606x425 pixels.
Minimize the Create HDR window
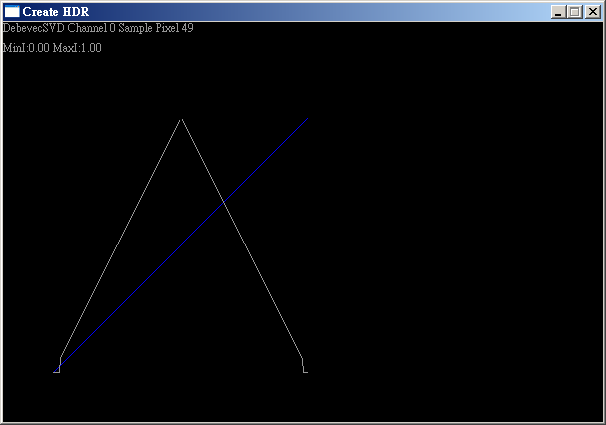point(558,12)
